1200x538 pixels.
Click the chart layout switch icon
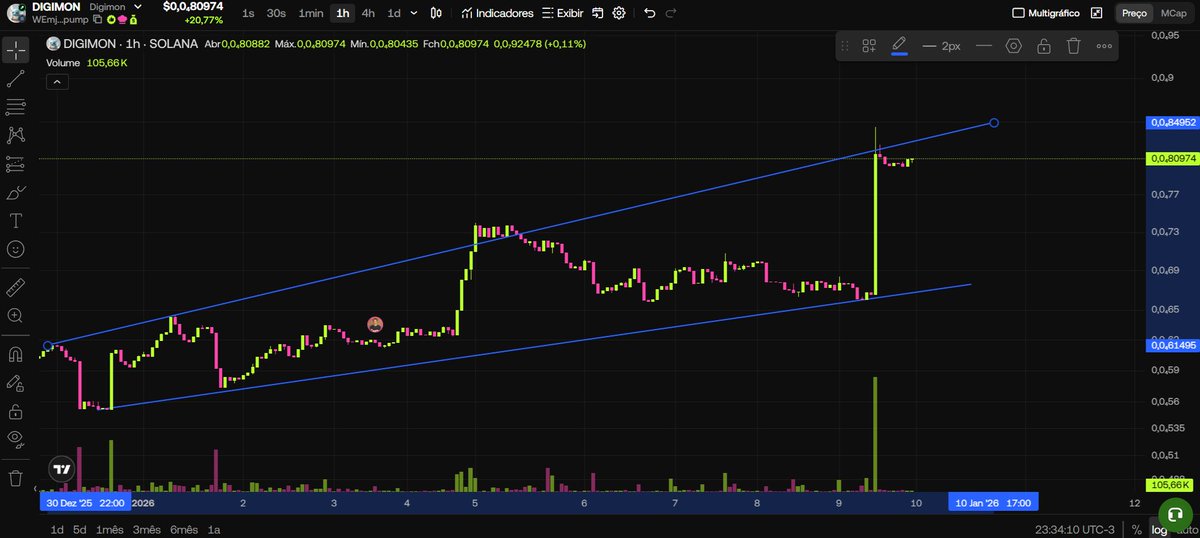[x=598, y=13]
